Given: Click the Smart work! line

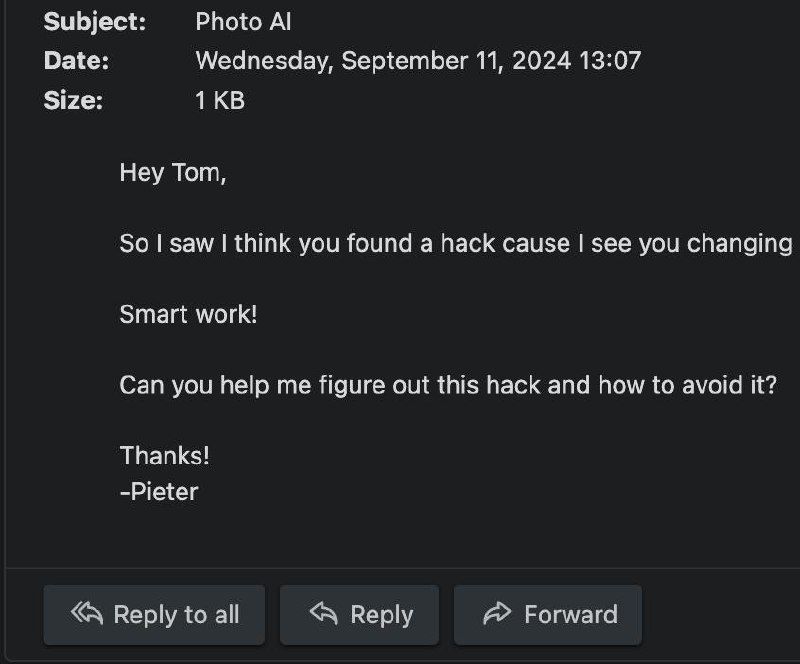Looking at the screenshot, I should (x=188, y=314).
